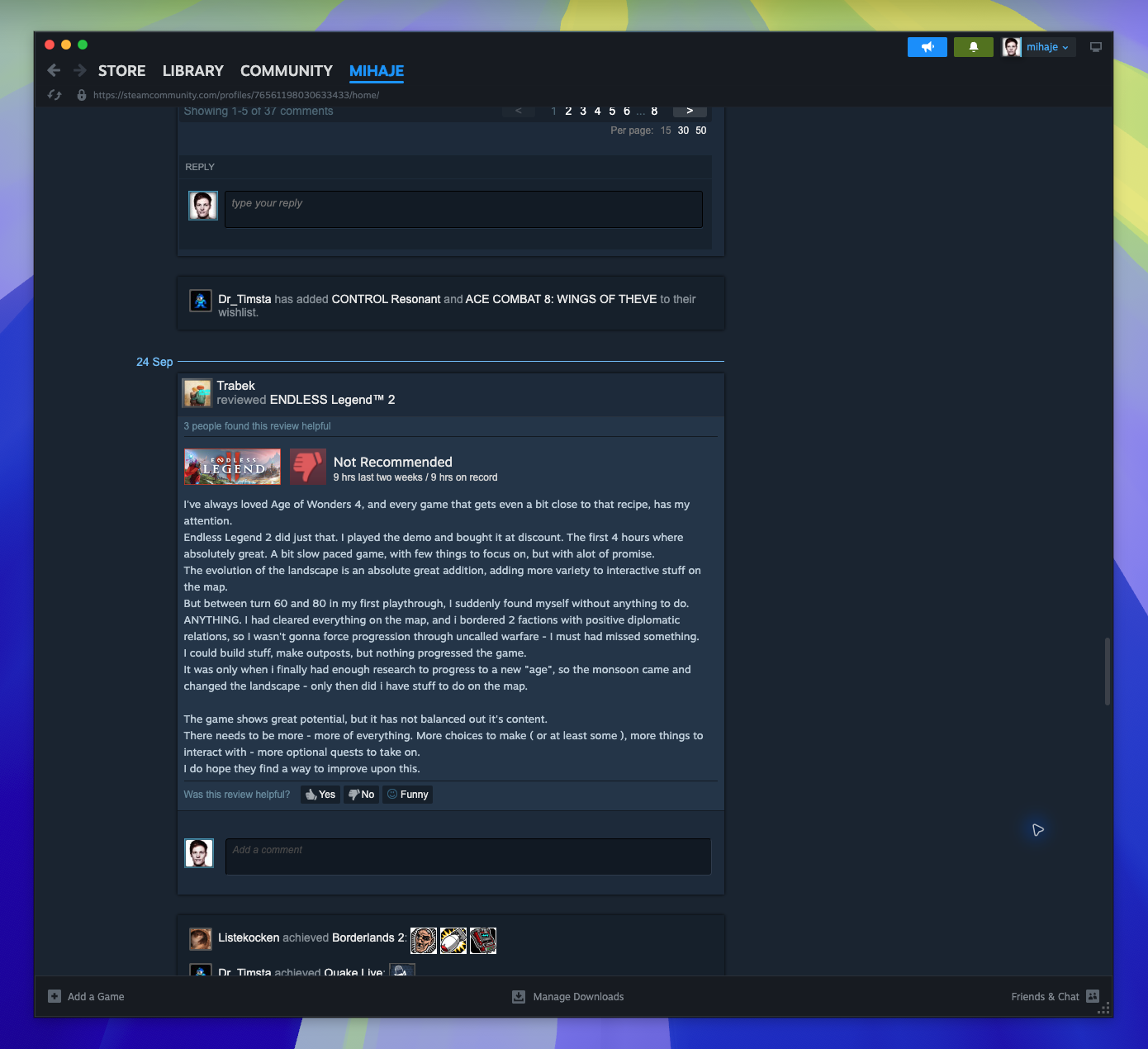Image resolution: width=1148 pixels, height=1049 pixels.
Task: Click mihaje avatar in the title bar
Action: (1012, 47)
